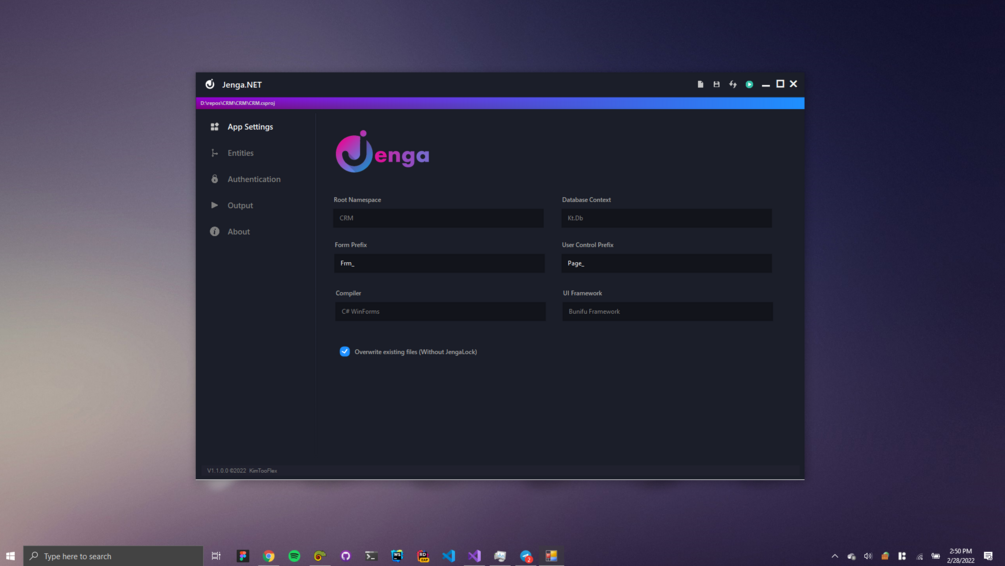Close the Jenga.NET window
This screenshot has height=566, width=1005.
click(x=793, y=84)
